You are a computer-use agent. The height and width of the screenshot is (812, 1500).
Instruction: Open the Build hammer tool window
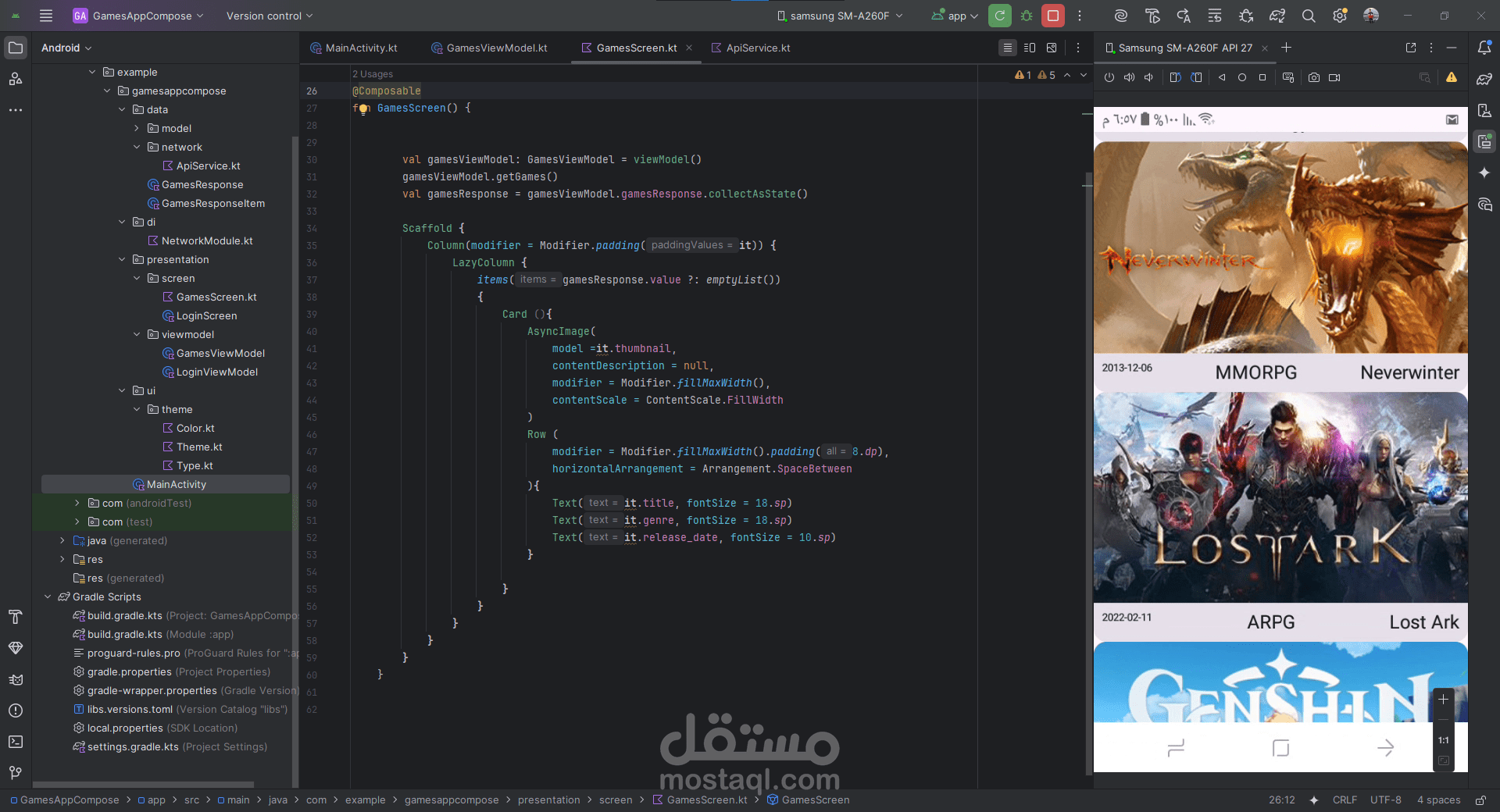coord(16,617)
